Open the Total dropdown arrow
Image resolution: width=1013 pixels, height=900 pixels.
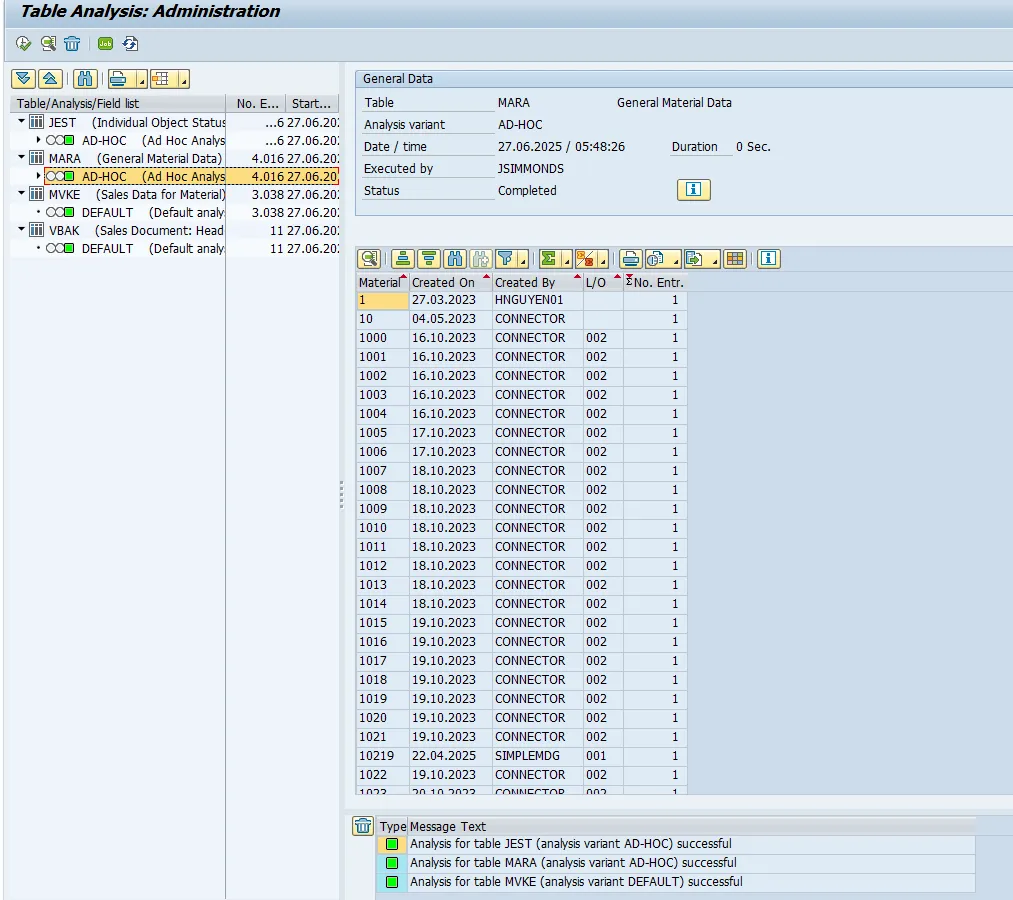click(567, 260)
